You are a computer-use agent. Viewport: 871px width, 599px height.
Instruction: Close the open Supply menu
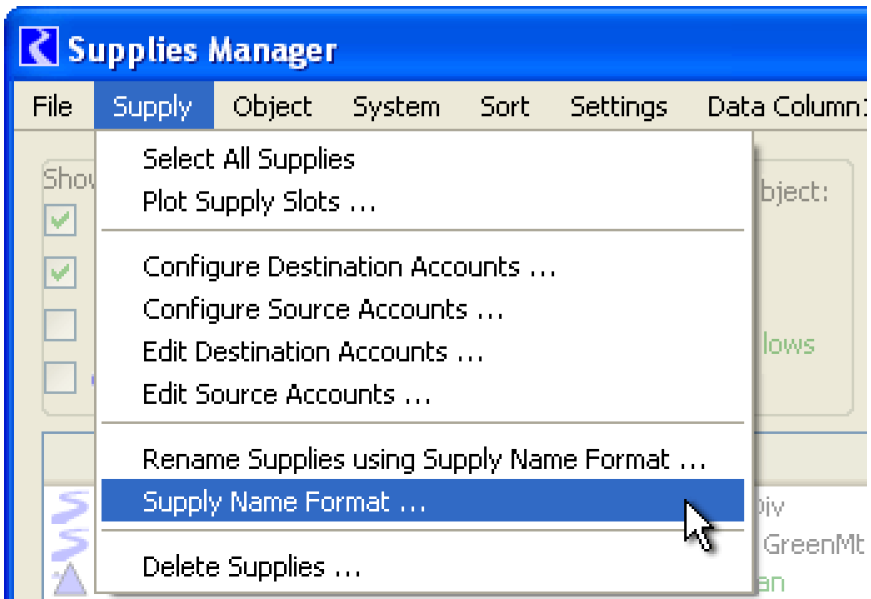(x=153, y=107)
